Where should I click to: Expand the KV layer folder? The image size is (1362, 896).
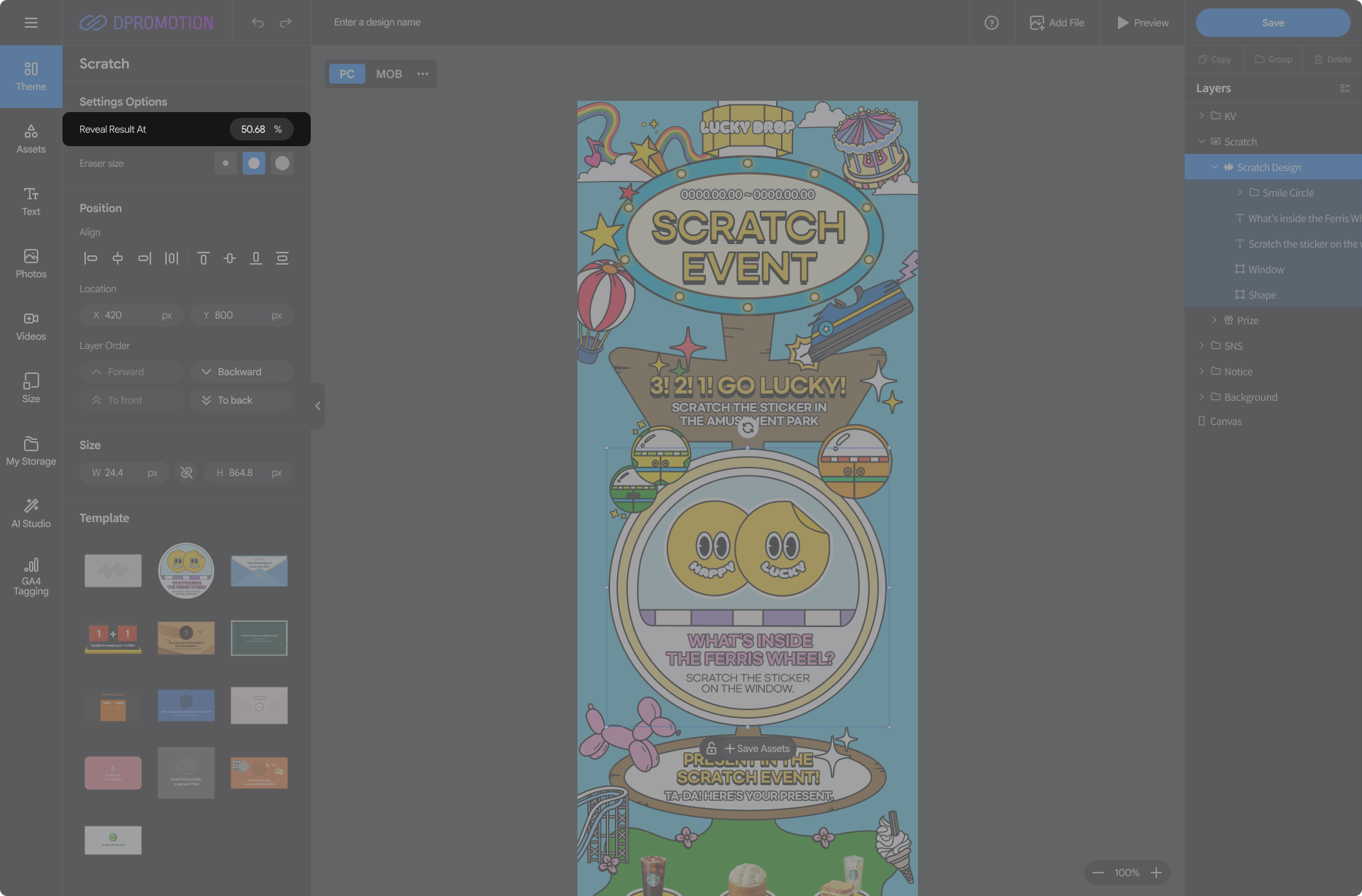pyautogui.click(x=1201, y=116)
